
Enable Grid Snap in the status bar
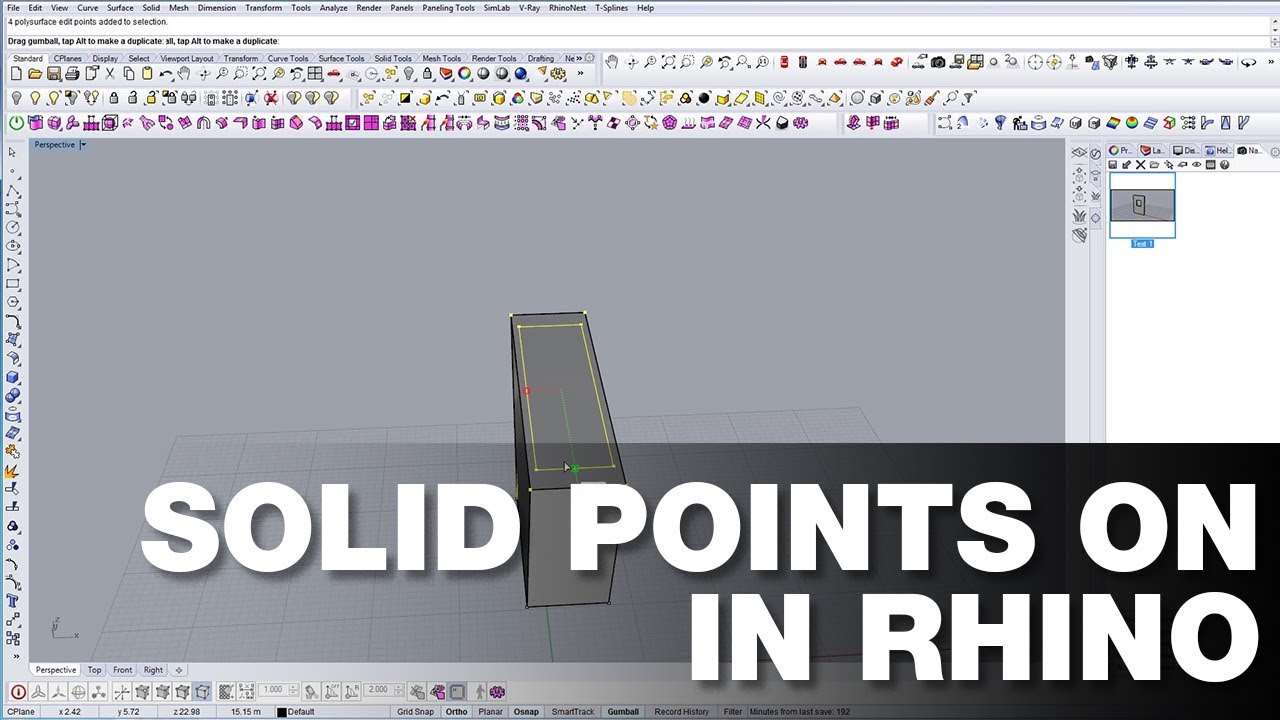pyautogui.click(x=415, y=711)
